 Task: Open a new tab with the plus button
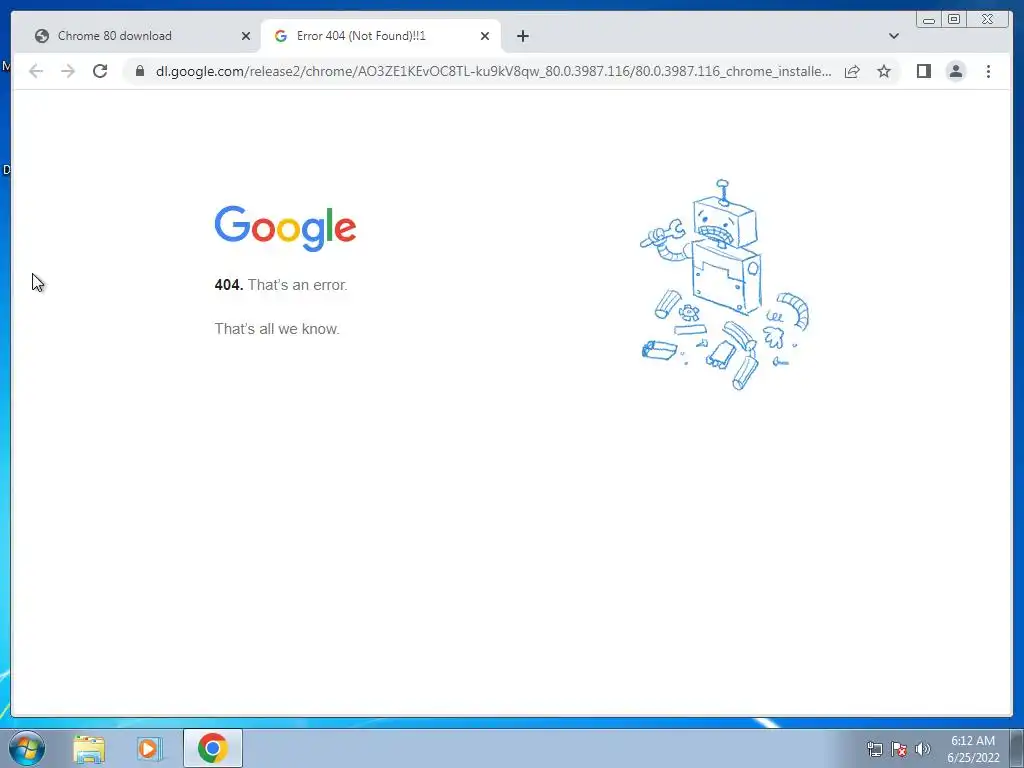tap(522, 36)
